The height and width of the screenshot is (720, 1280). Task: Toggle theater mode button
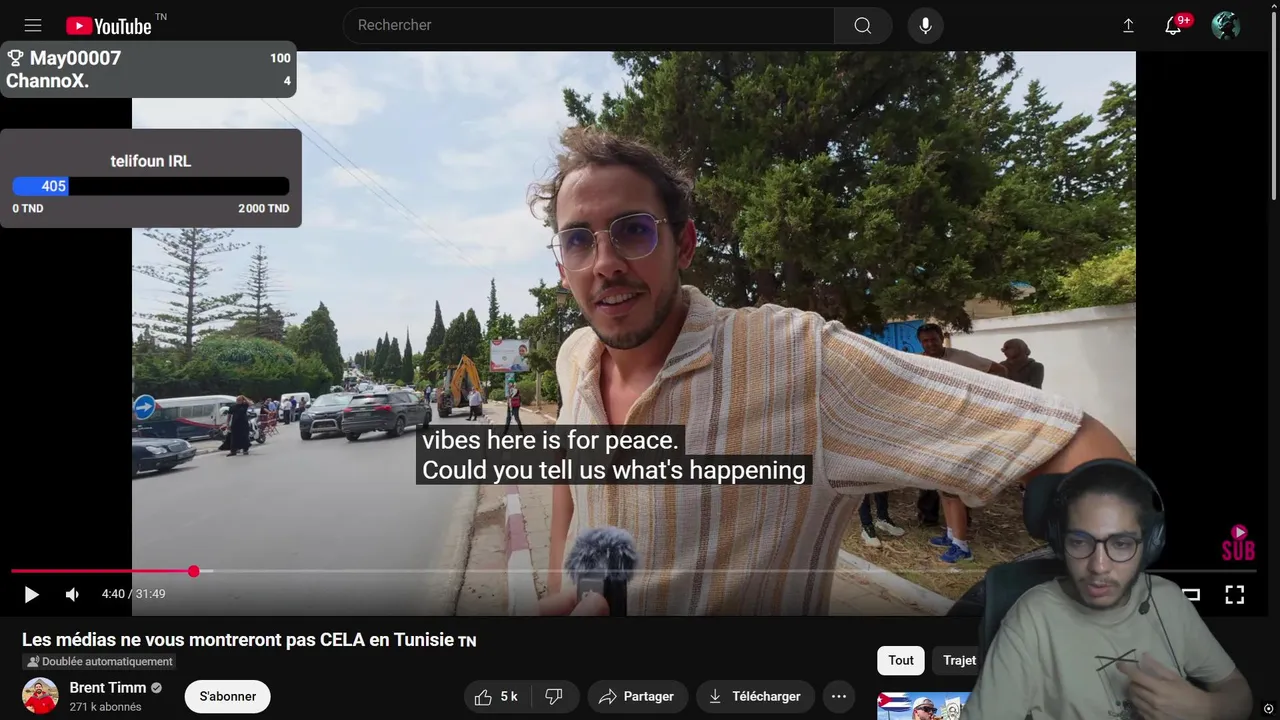(x=1190, y=594)
